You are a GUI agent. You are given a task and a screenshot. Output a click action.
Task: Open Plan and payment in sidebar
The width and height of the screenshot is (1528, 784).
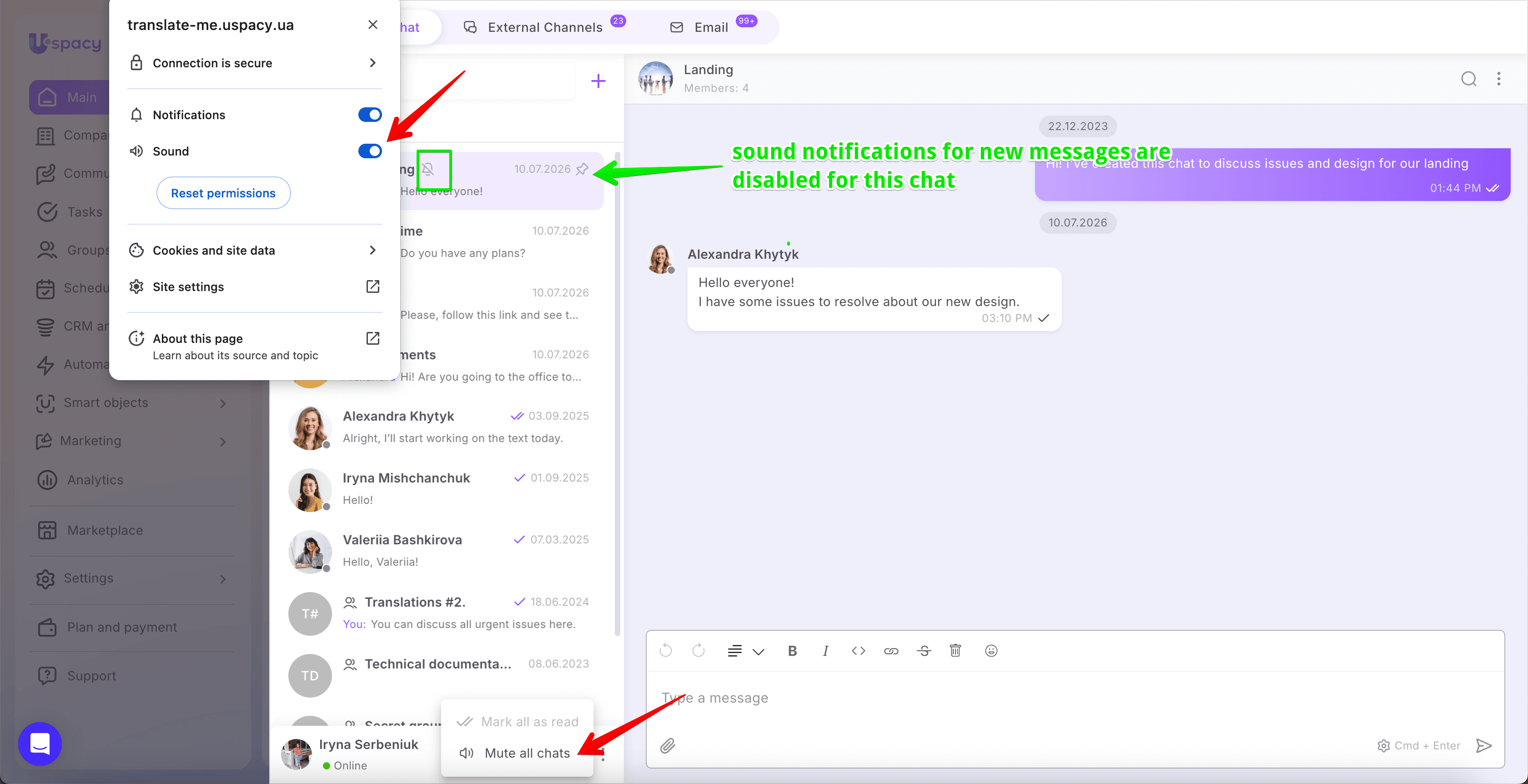pos(132,627)
